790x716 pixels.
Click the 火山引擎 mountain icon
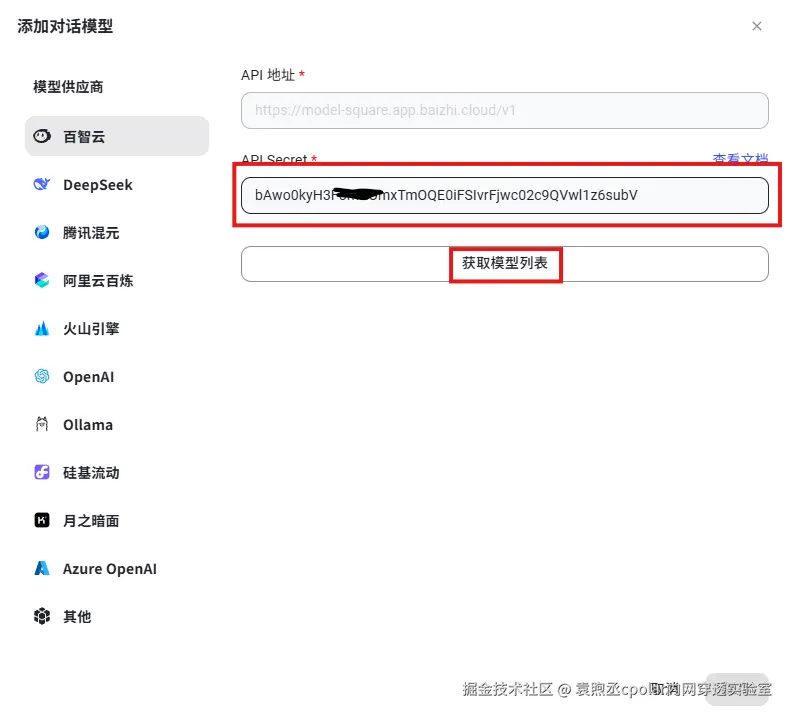(42, 329)
